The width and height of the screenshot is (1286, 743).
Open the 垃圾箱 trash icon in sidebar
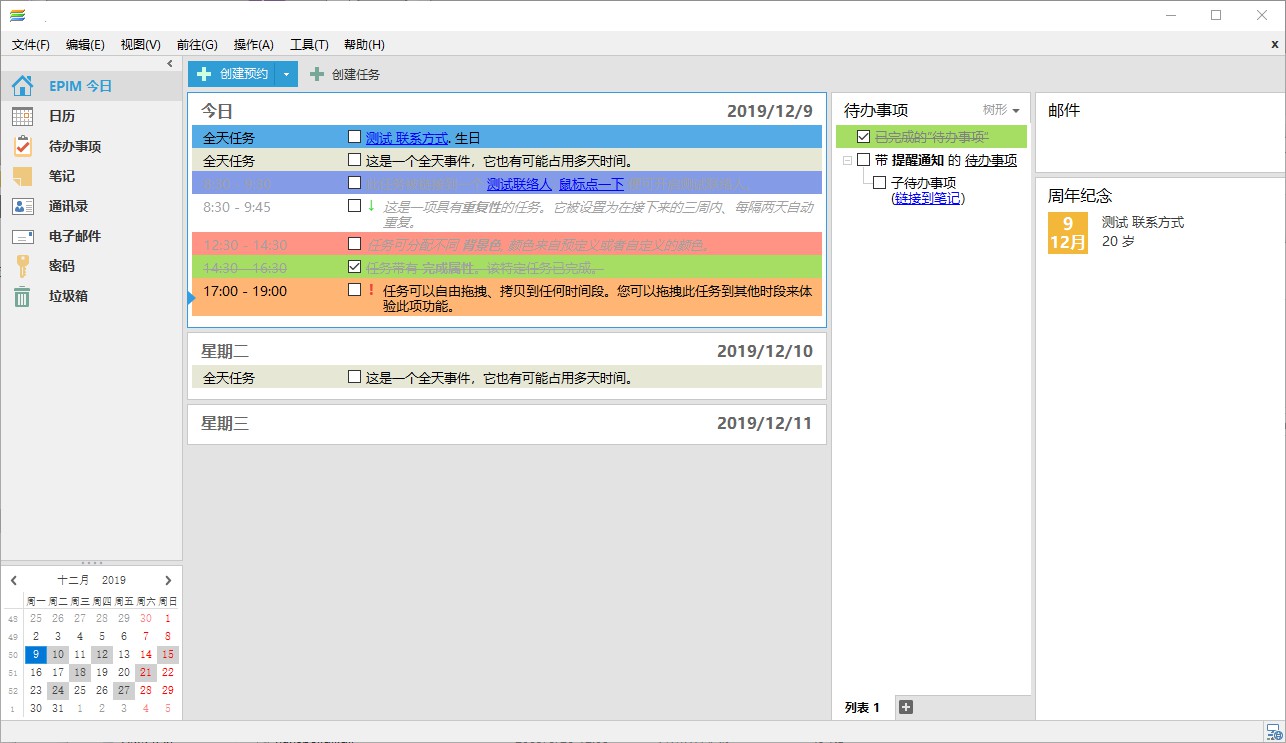[x=22, y=296]
